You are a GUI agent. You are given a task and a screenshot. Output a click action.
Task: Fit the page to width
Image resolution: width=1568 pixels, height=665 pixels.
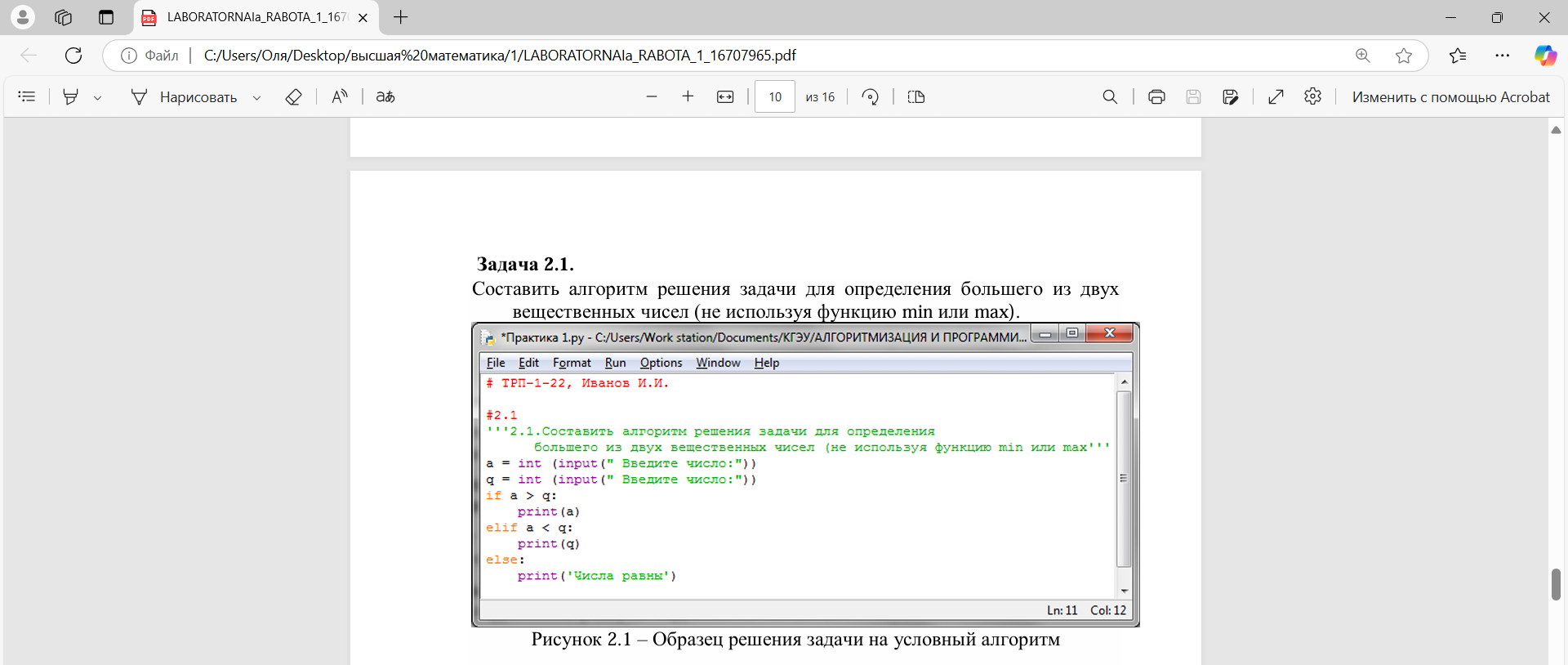click(725, 96)
